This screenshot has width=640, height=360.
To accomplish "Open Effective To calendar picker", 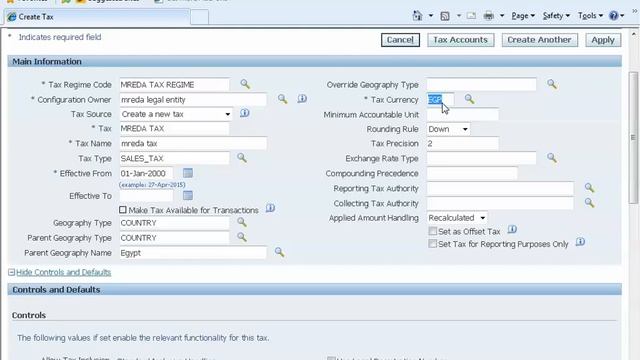I will coord(188,195).
